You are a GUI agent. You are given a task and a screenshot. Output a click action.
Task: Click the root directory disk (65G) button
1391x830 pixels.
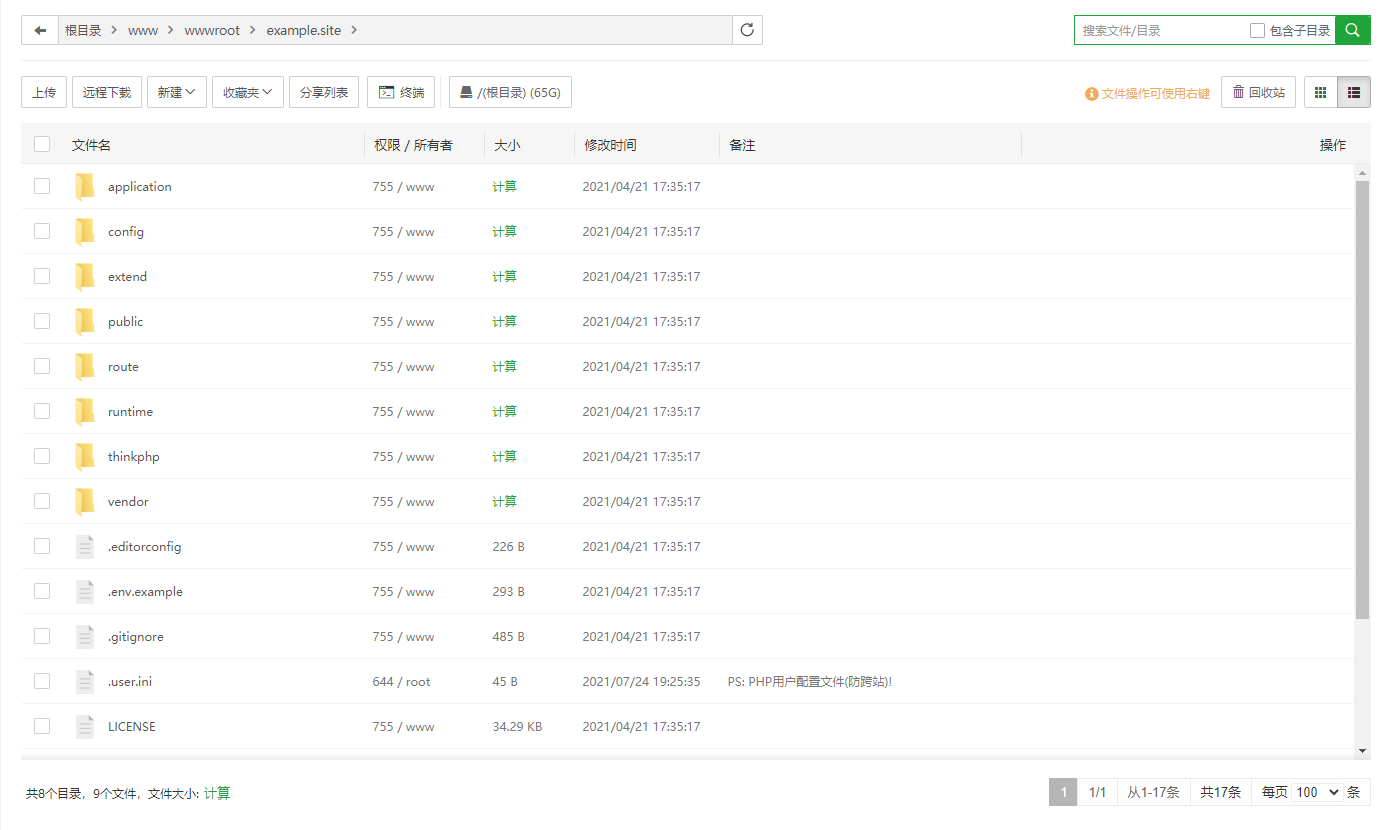pos(510,93)
